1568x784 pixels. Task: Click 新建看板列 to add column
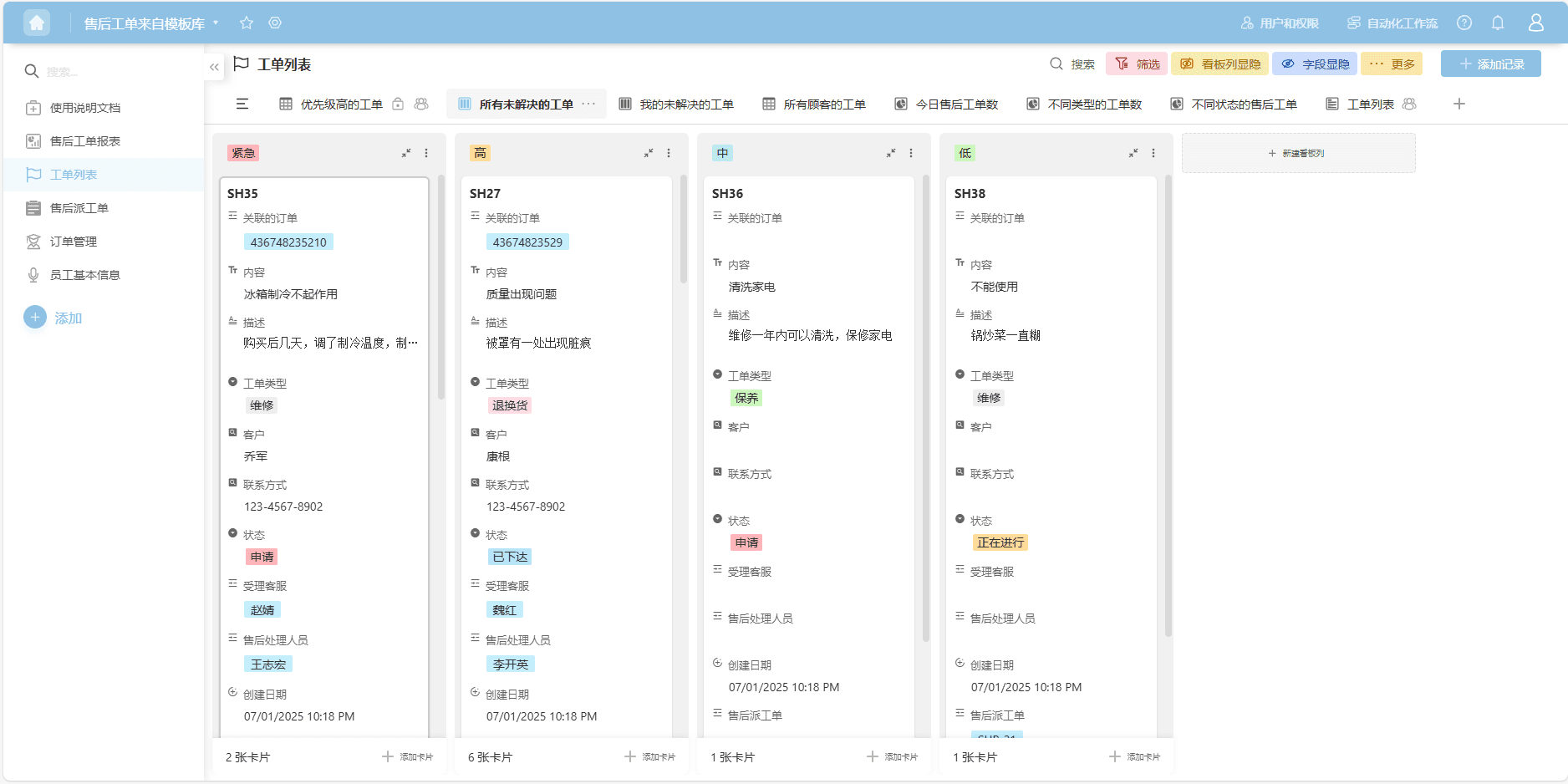coord(1298,153)
